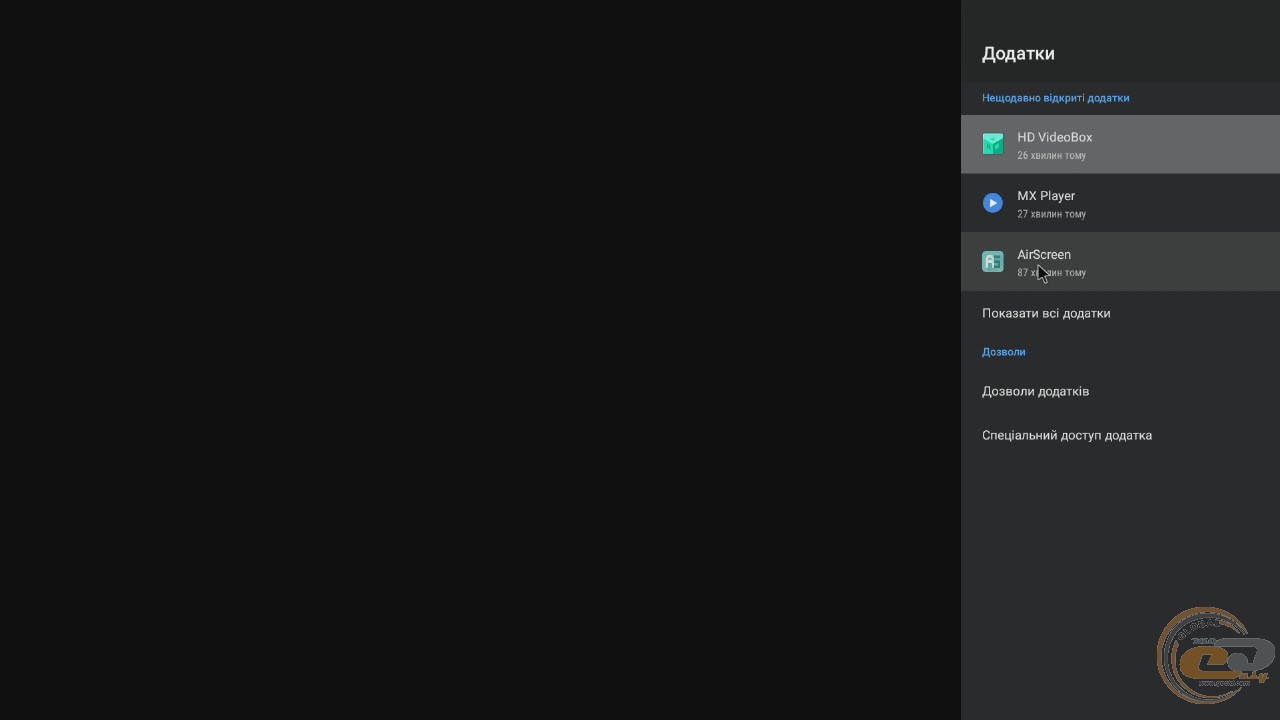Open the HD VideoBox app name label

click(1054, 137)
